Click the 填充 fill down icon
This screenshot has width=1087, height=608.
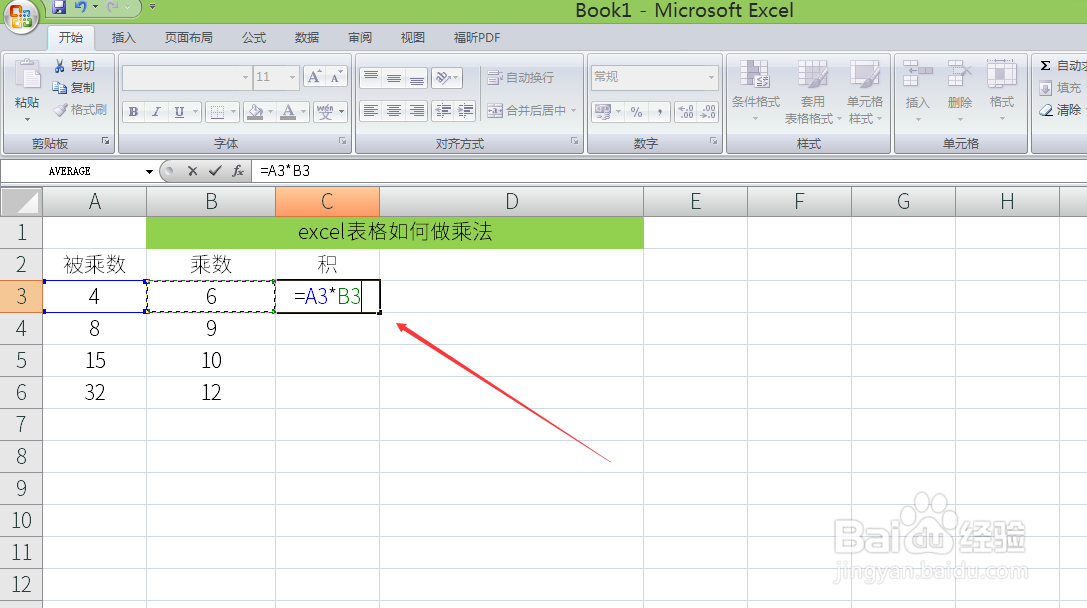coord(1045,88)
